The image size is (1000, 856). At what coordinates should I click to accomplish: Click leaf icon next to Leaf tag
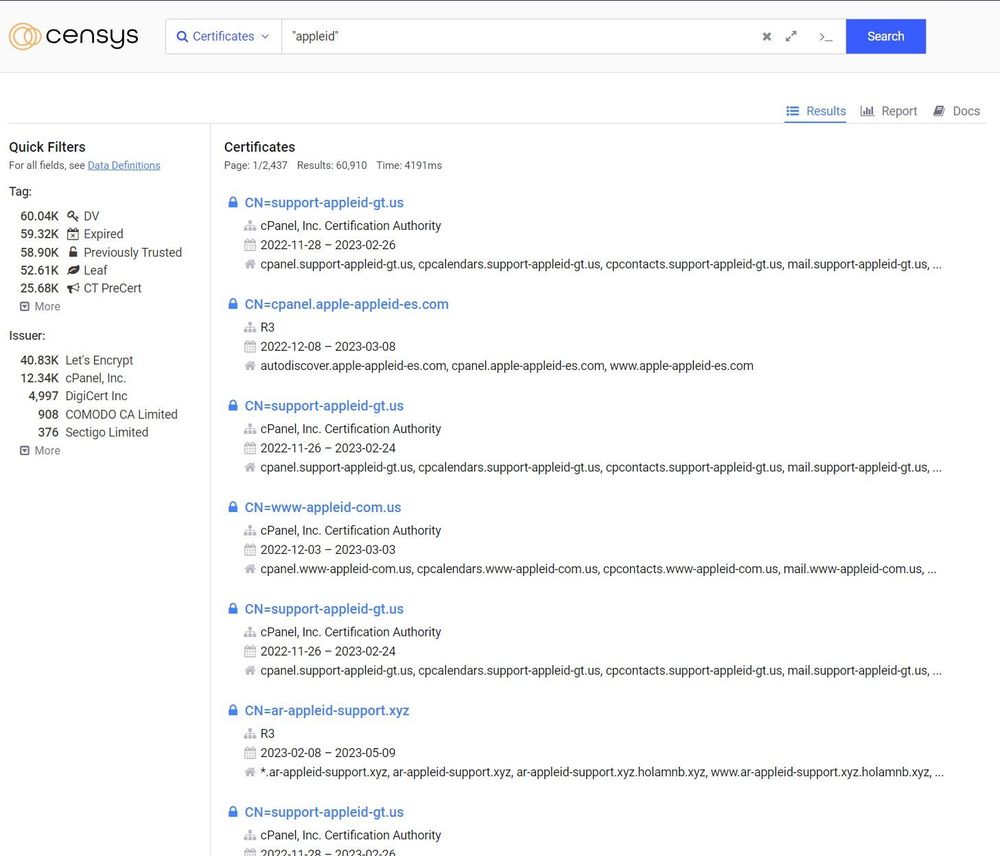(73, 270)
